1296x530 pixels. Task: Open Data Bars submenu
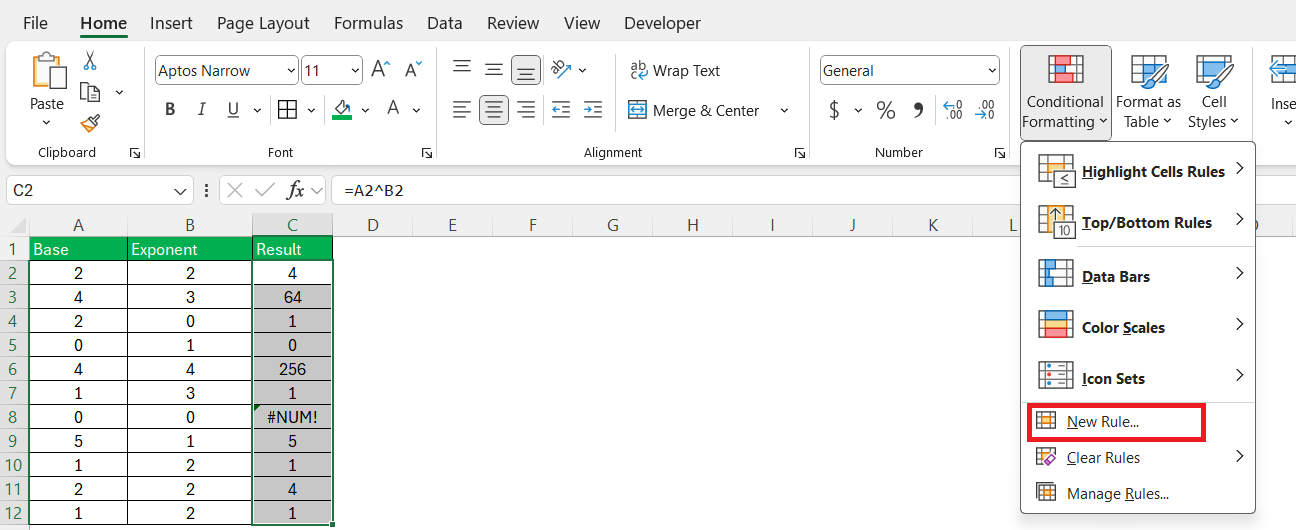(1138, 276)
